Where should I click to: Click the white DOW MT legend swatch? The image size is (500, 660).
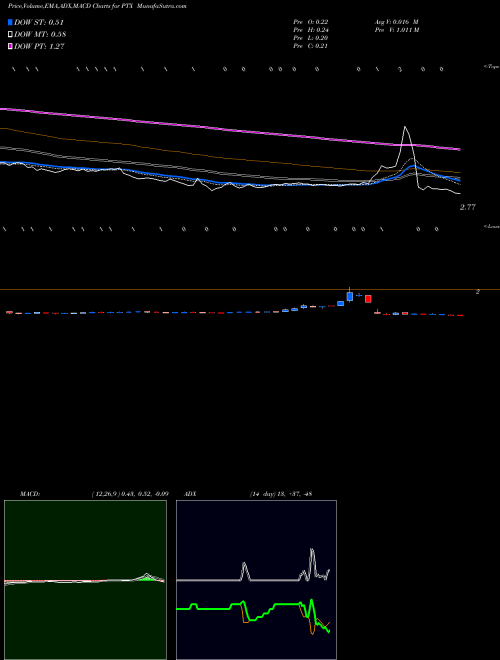(x=11, y=34)
